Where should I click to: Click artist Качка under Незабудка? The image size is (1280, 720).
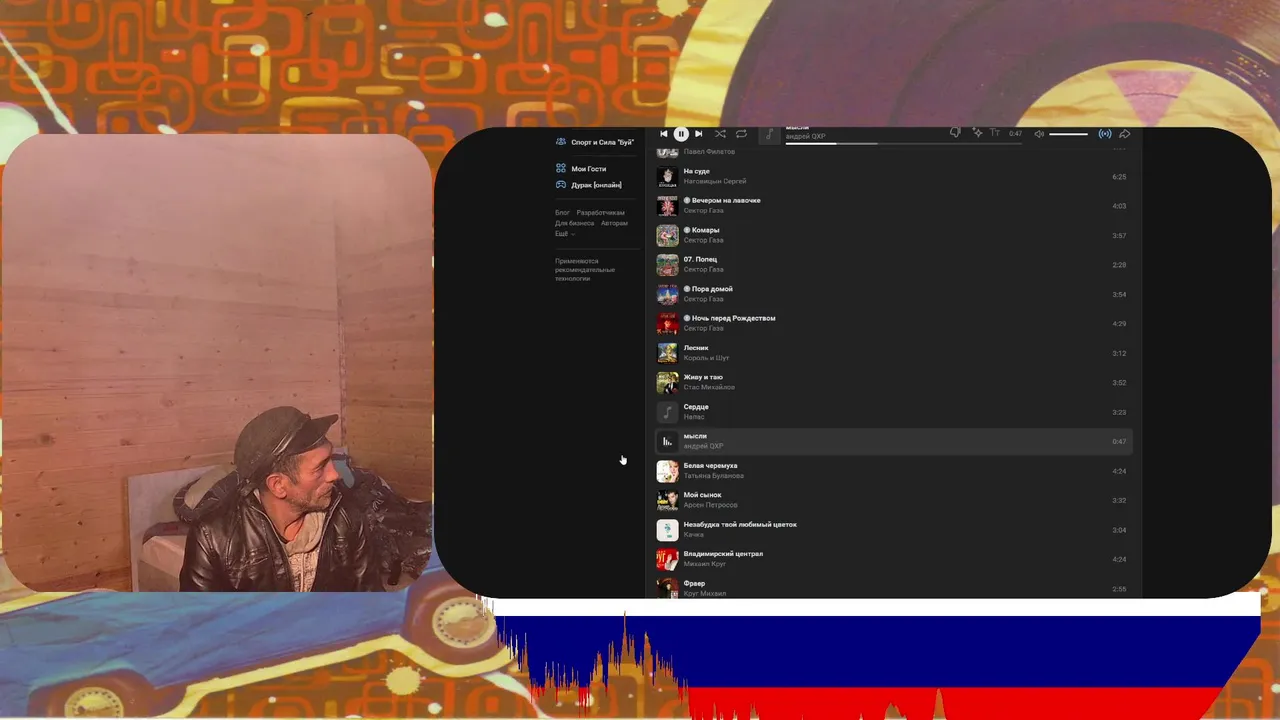[x=694, y=535]
